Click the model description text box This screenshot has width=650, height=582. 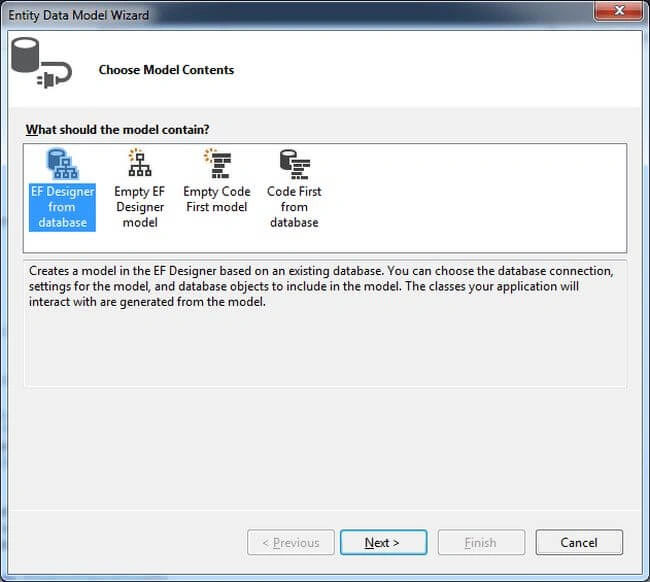tap(325, 324)
